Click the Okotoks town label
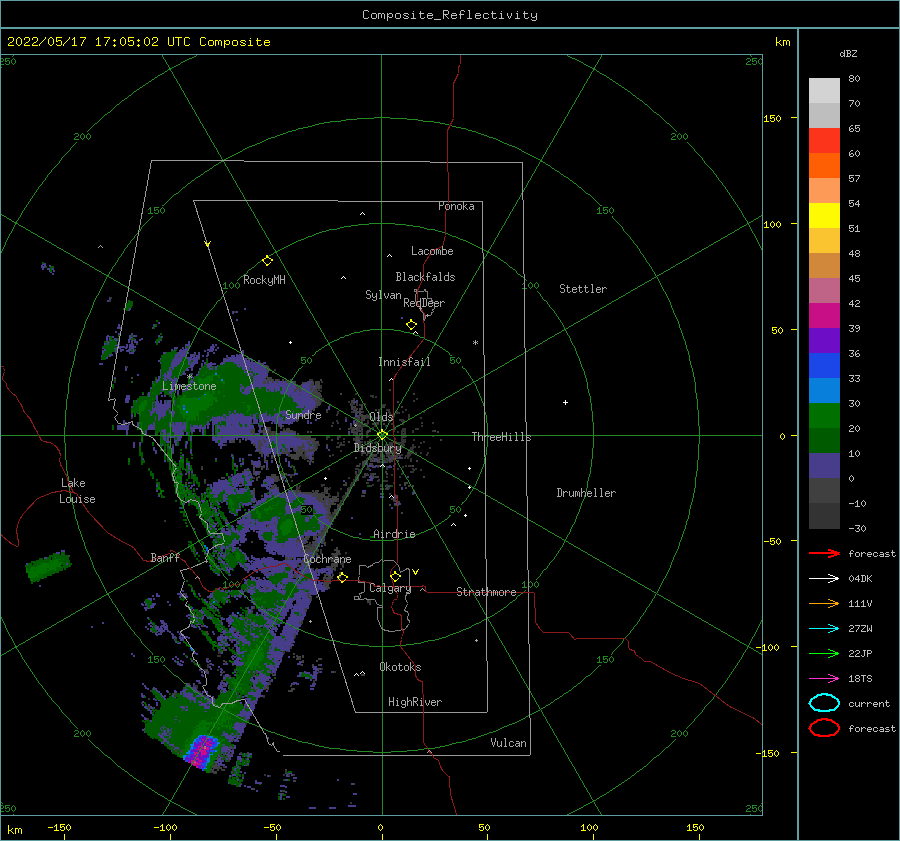The image size is (900, 841). click(400, 667)
